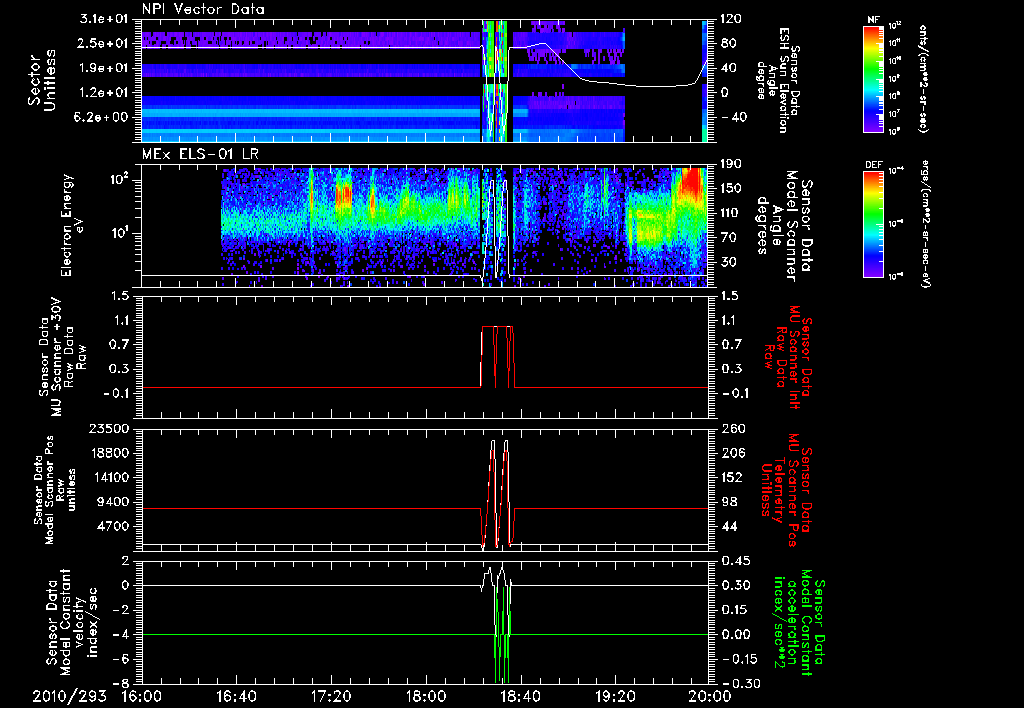
Task: Click the '3.1e+01' sector axis value
Action: click(104, 19)
